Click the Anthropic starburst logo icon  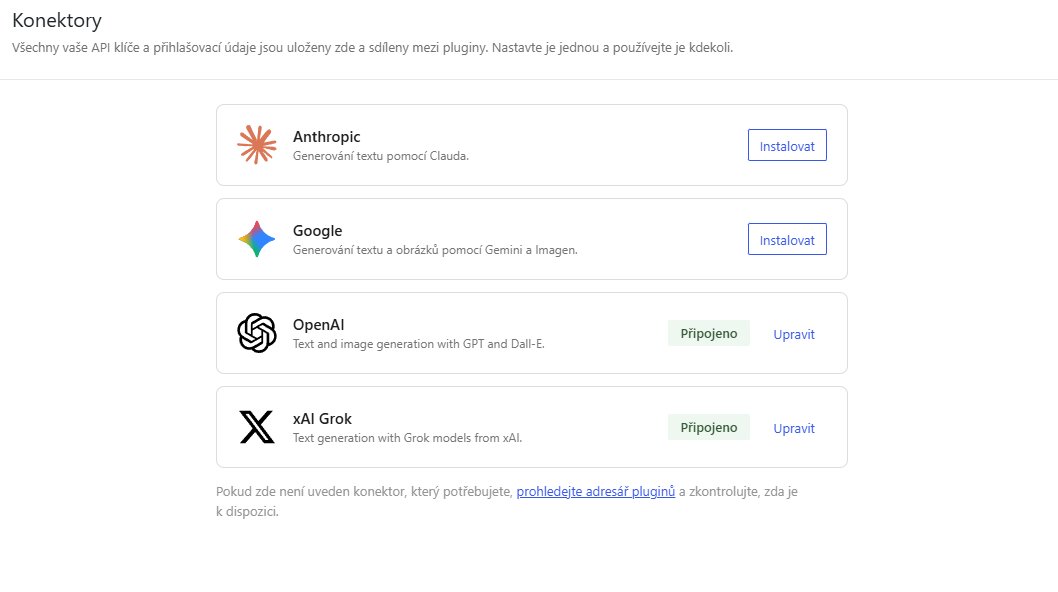tap(257, 144)
